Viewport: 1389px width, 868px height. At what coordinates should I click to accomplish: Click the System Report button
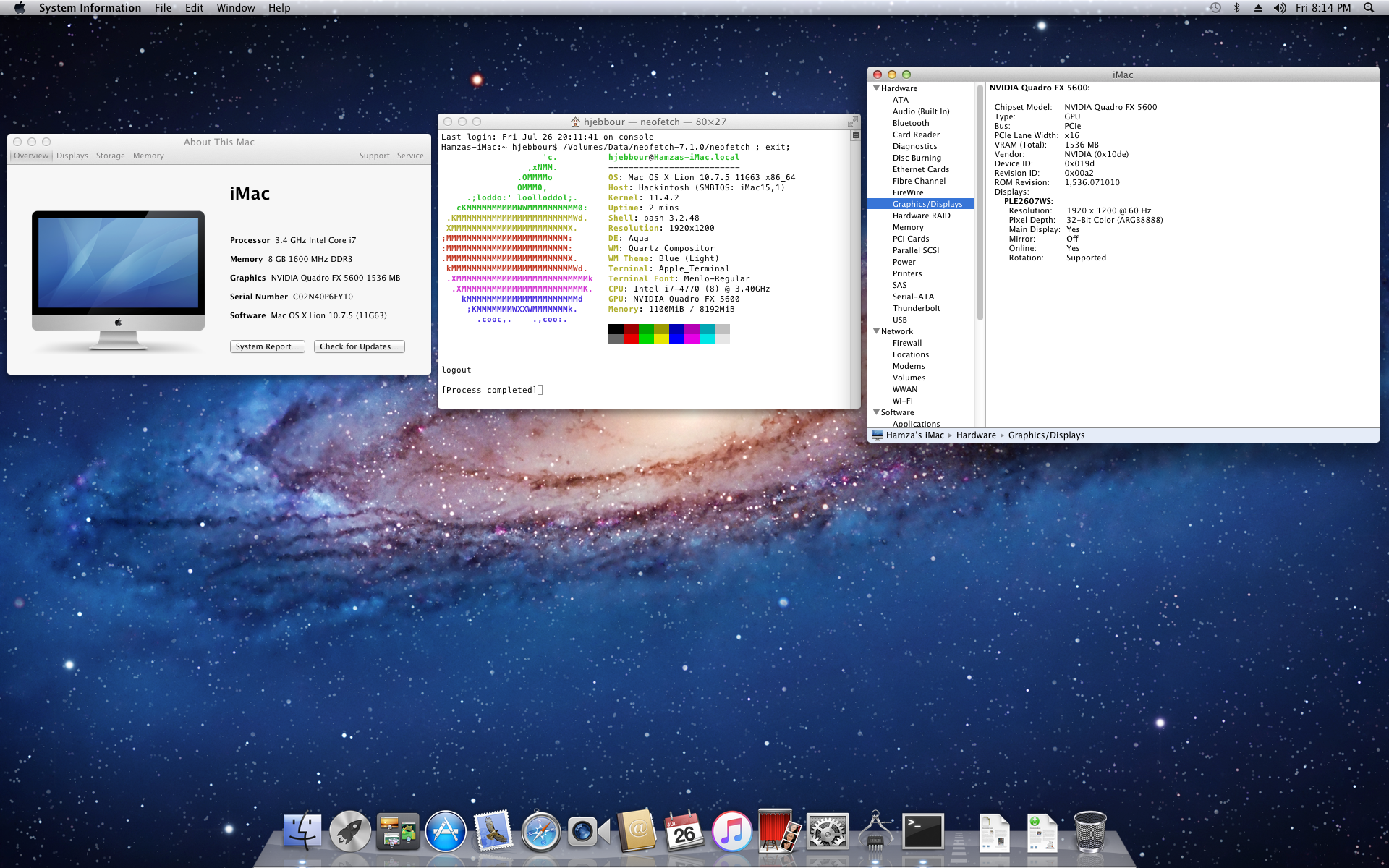267,346
